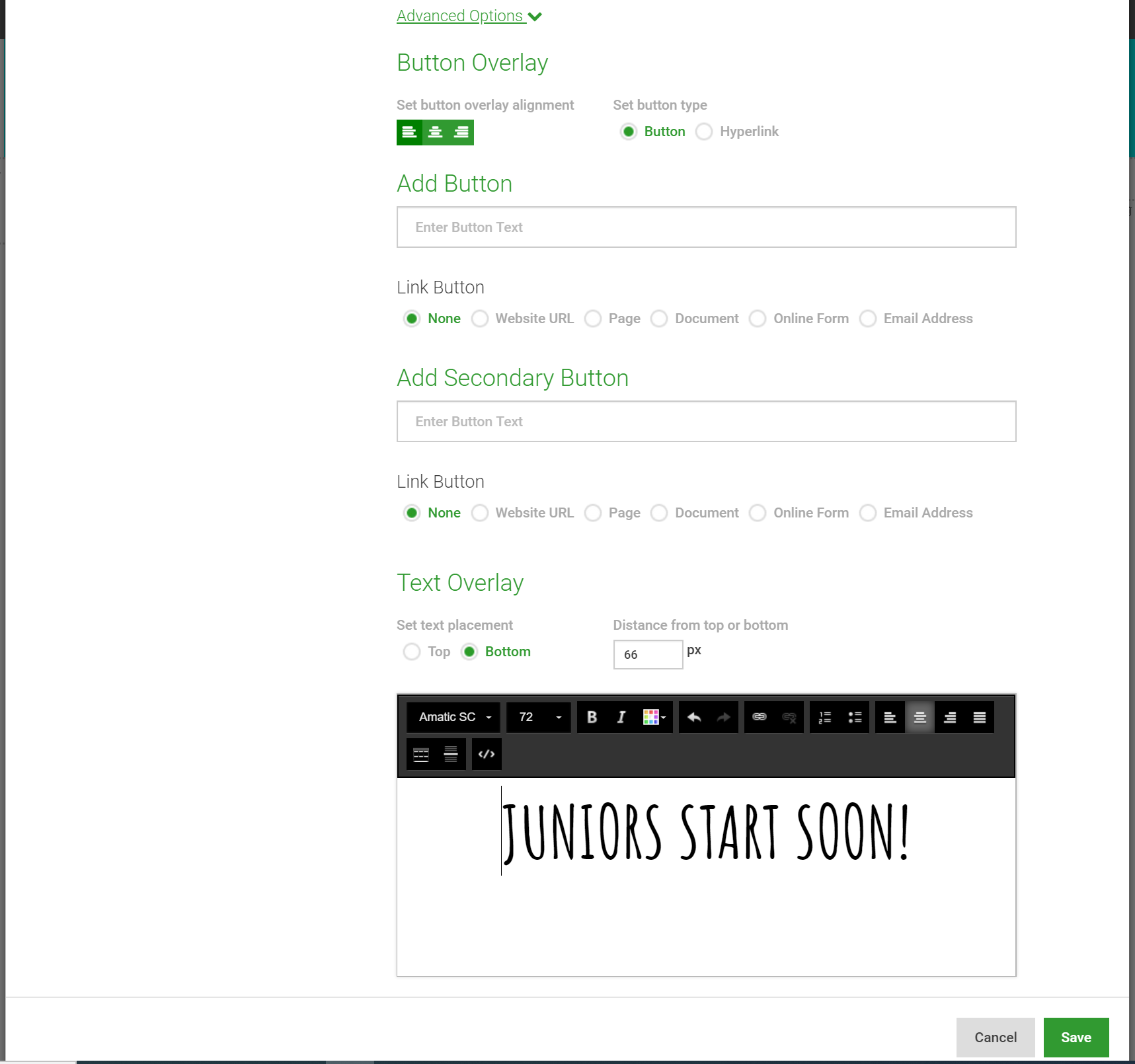
Task: Align overlay text center in the editor
Action: [920, 717]
